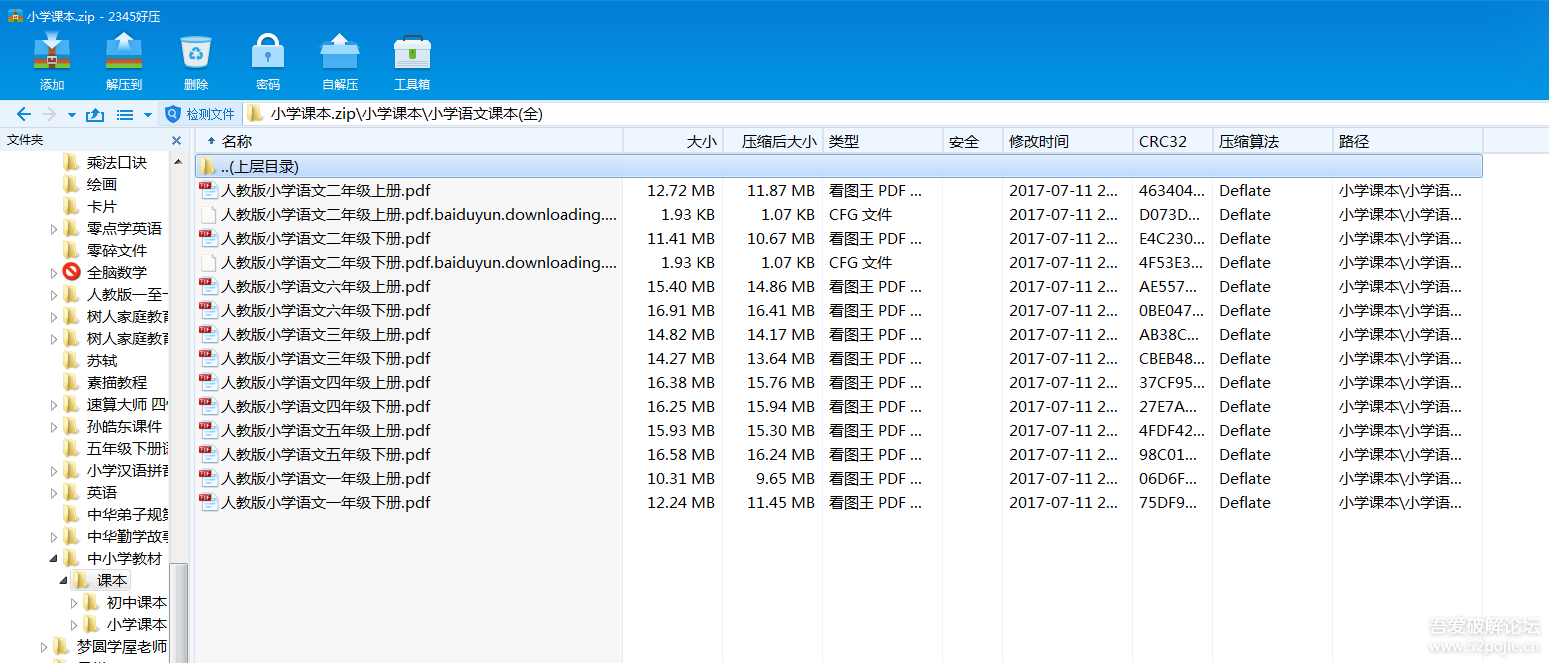
Task: Select the 乘法口诀 folder in tree
Action: click(x=116, y=162)
